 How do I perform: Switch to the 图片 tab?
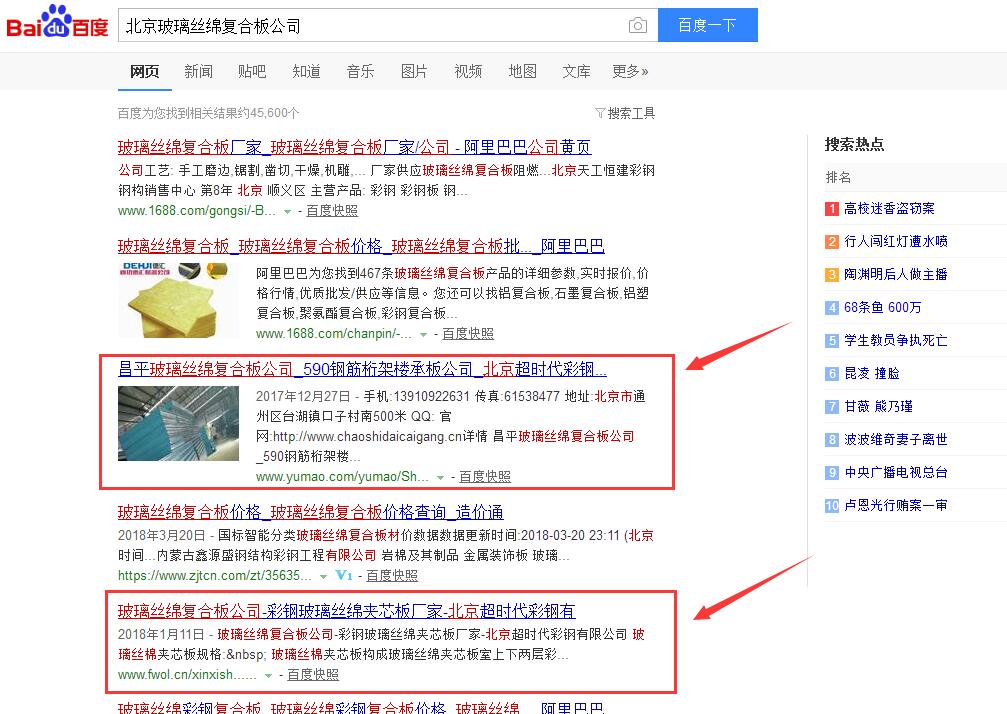click(x=414, y=71)
